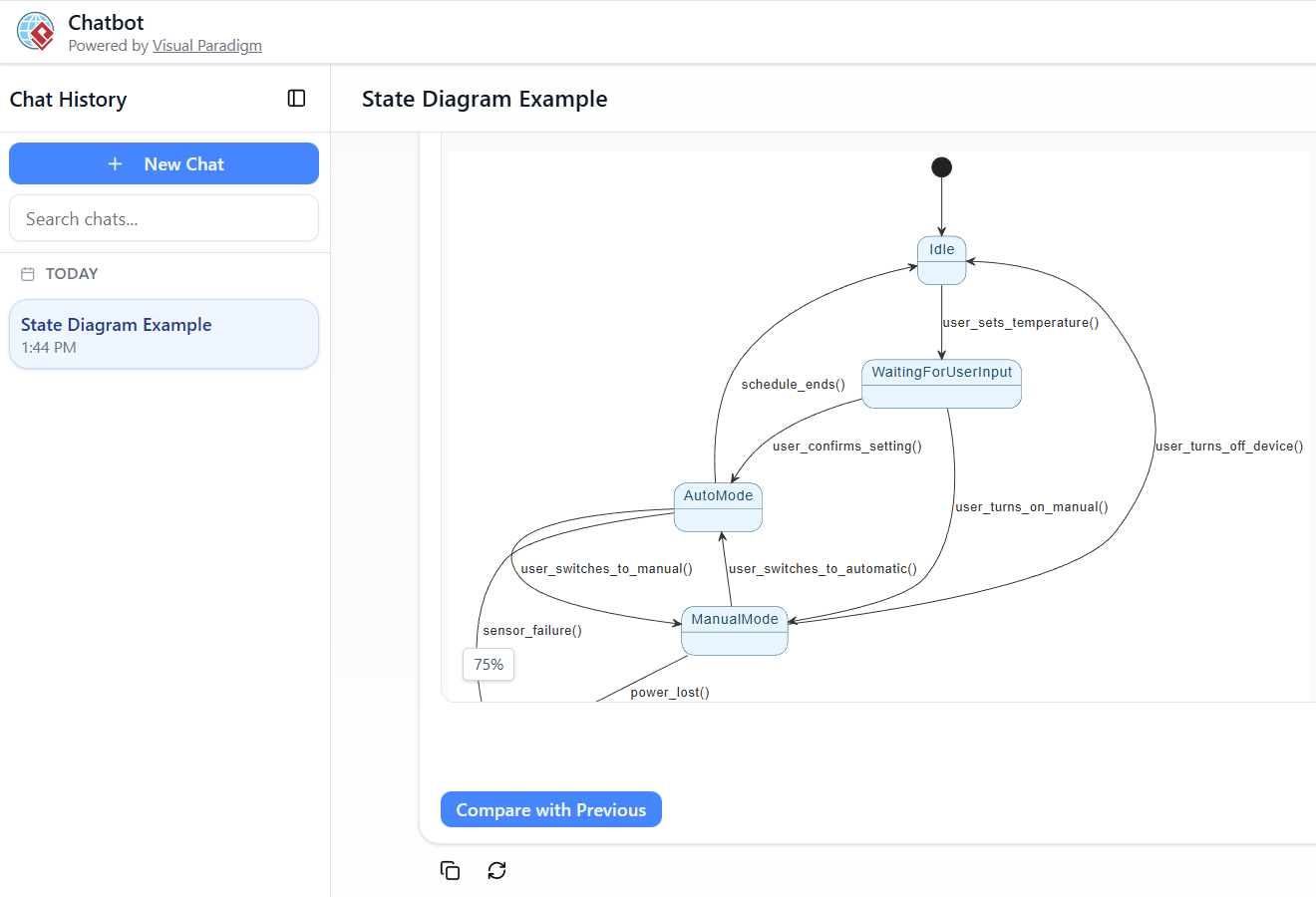1316x897 pixels.
Task: Click the initial state black dot in diagram
Action: 941,166
